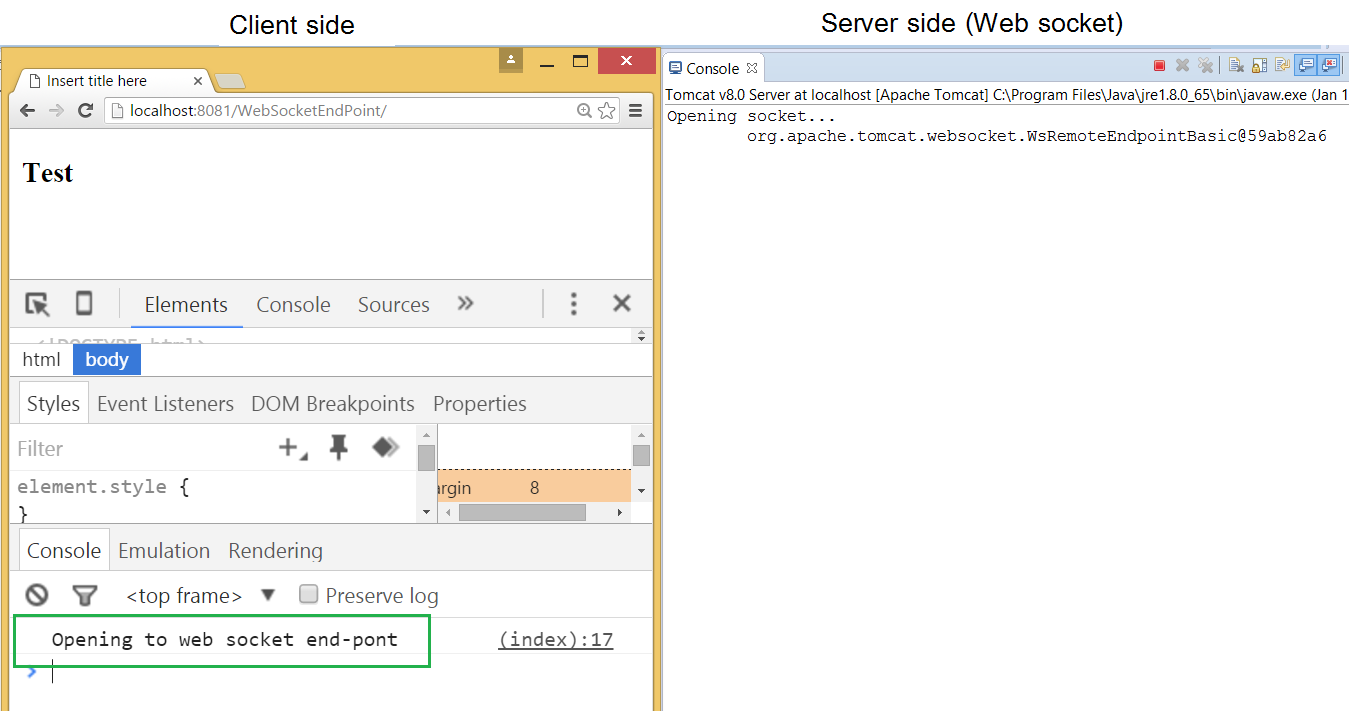
Task: Toggle Show Console When Standard Out Changes
Action: click(1306, 64)
